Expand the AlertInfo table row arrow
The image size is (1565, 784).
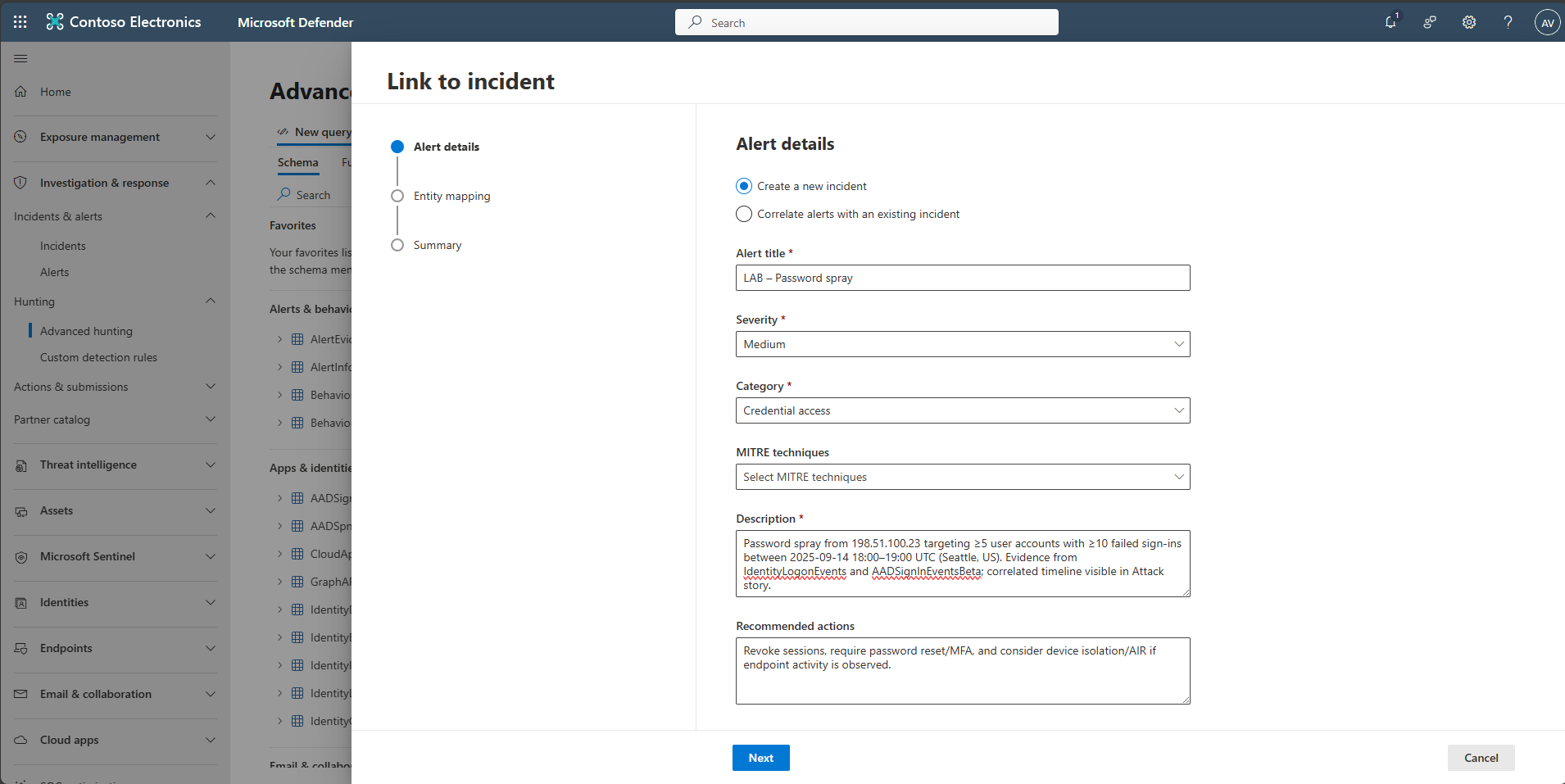coord(279,367)
